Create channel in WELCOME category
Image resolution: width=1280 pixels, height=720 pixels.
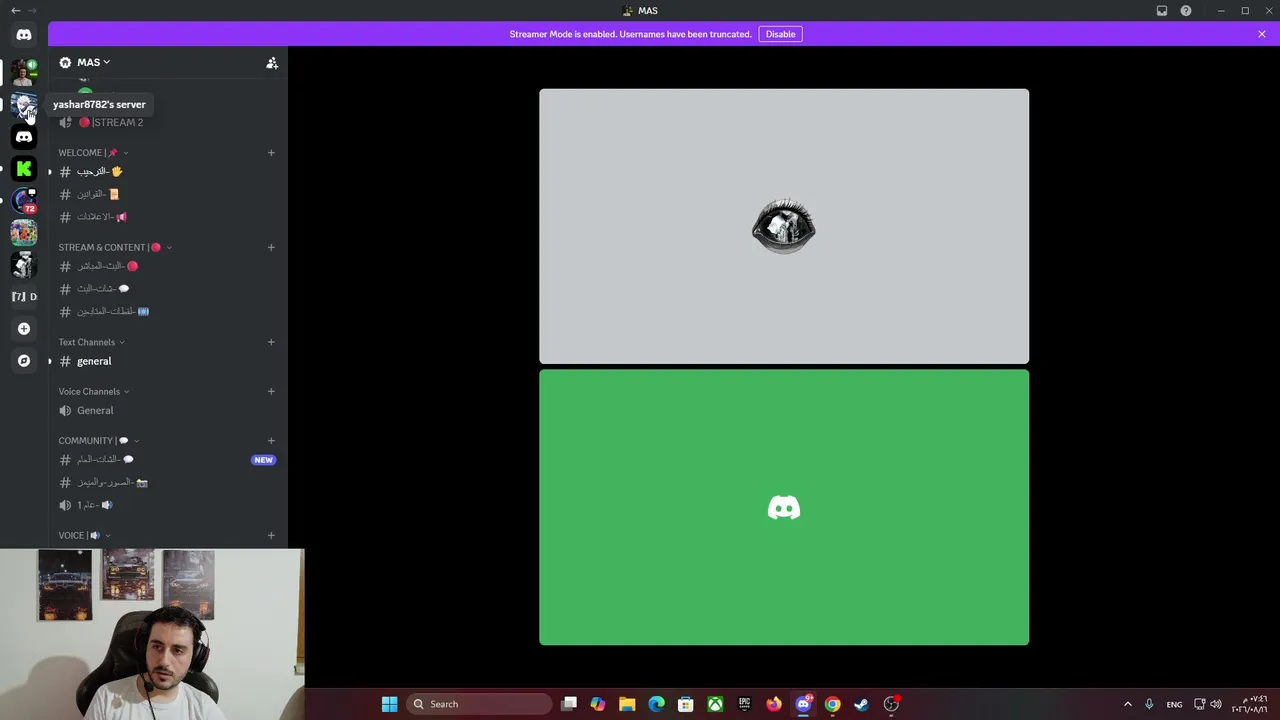point(271,153)
